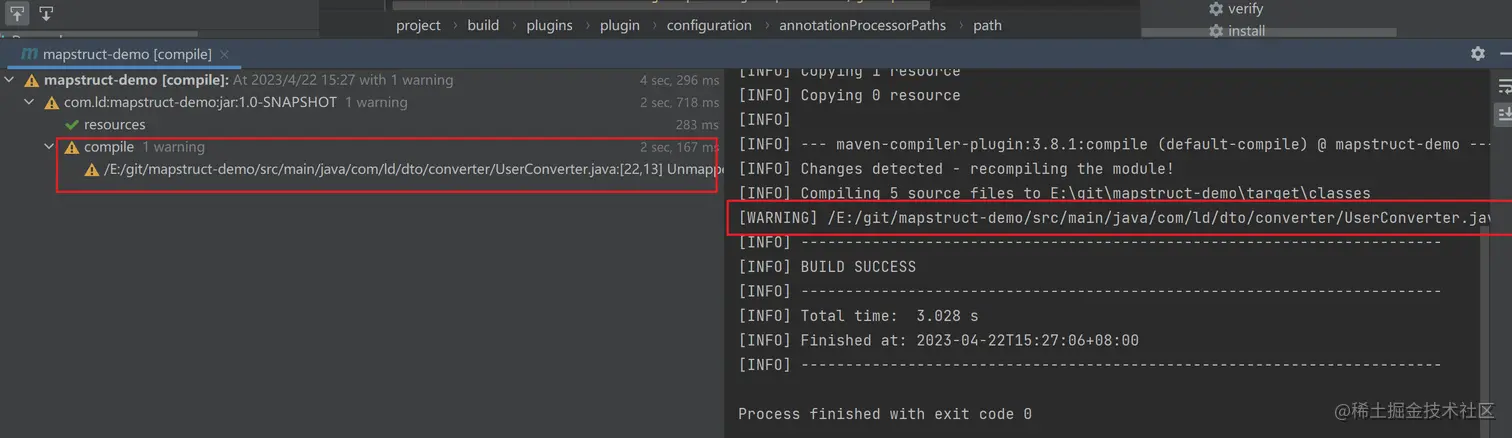Run the Maven verify lifecycle goal
Image resolution: width=1512 pixels, height=438 pixels.
tap(1236, 9)
